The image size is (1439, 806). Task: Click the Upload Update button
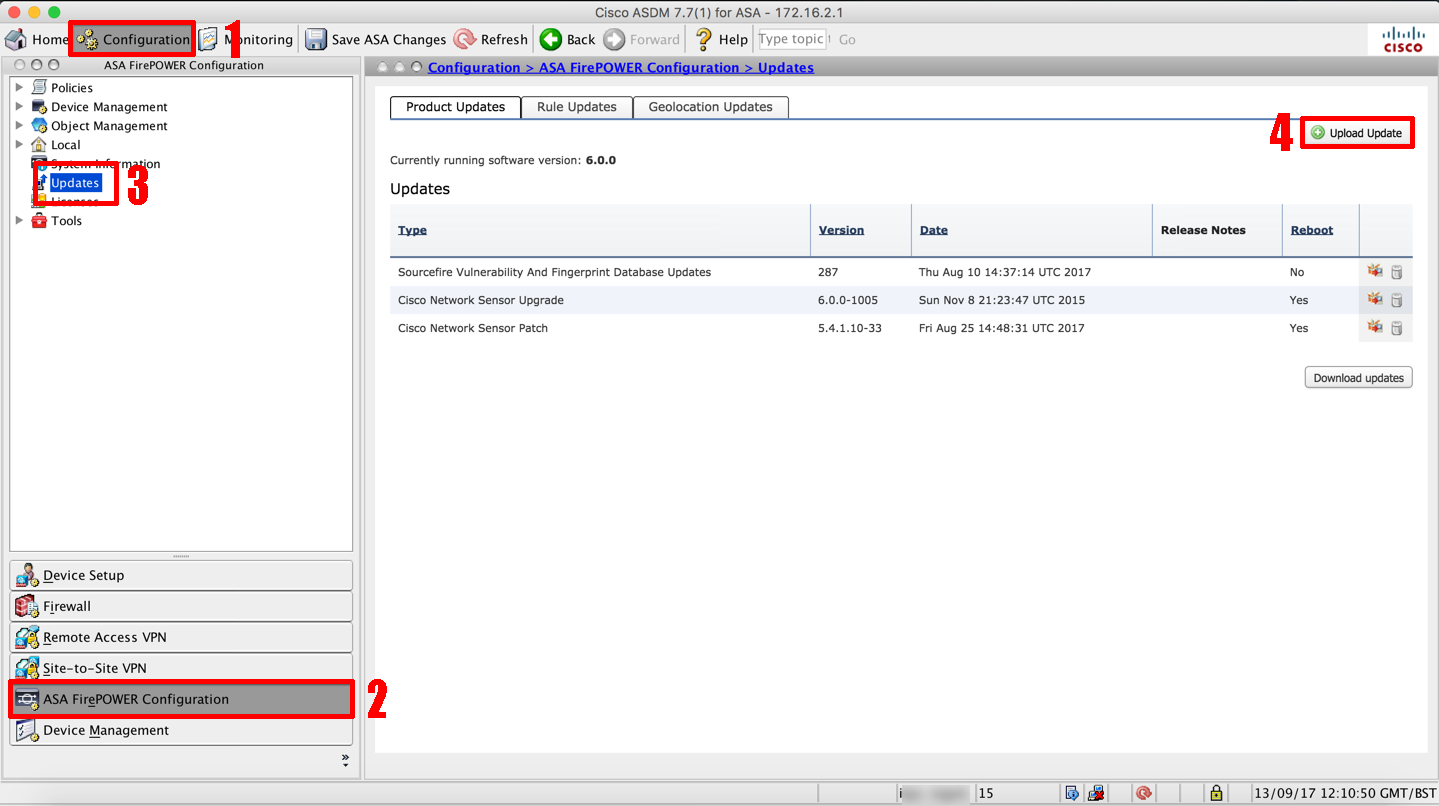(x=1357, y=133)
